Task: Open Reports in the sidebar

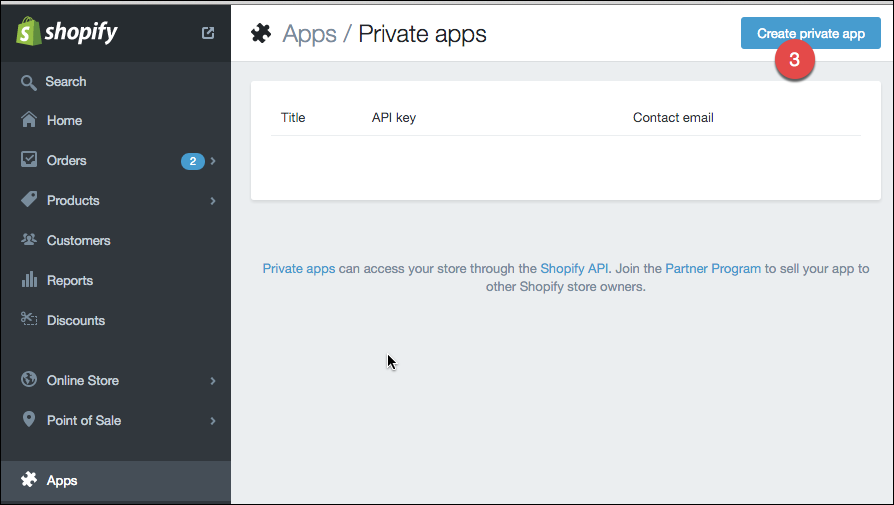Action: [x=116, y=280]
